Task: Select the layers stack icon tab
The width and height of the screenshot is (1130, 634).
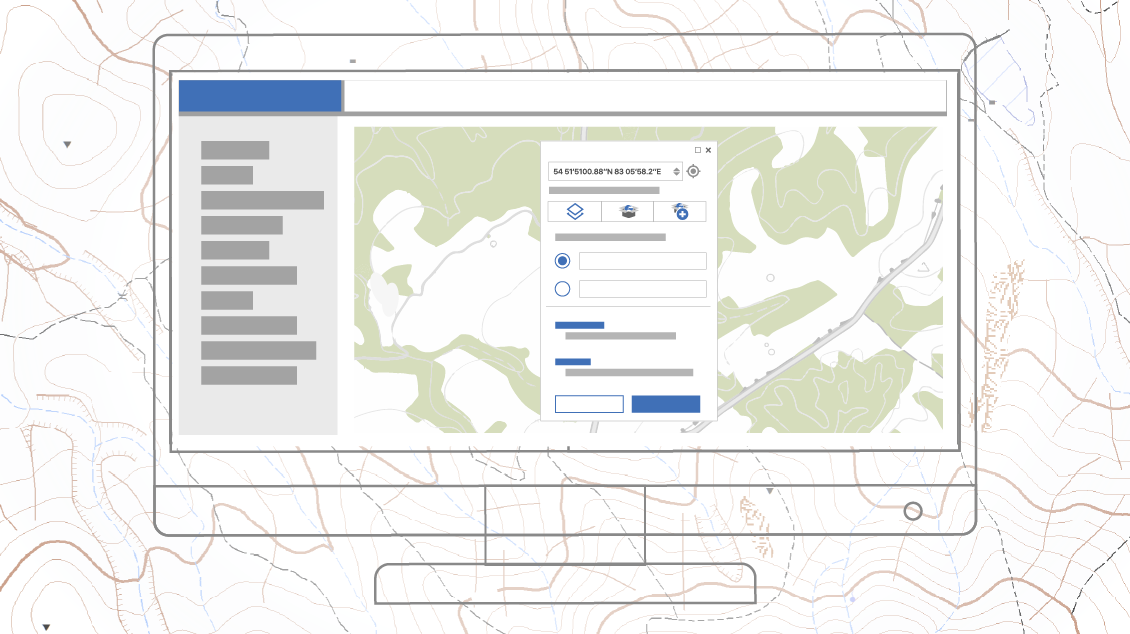Action: [575, 212]
